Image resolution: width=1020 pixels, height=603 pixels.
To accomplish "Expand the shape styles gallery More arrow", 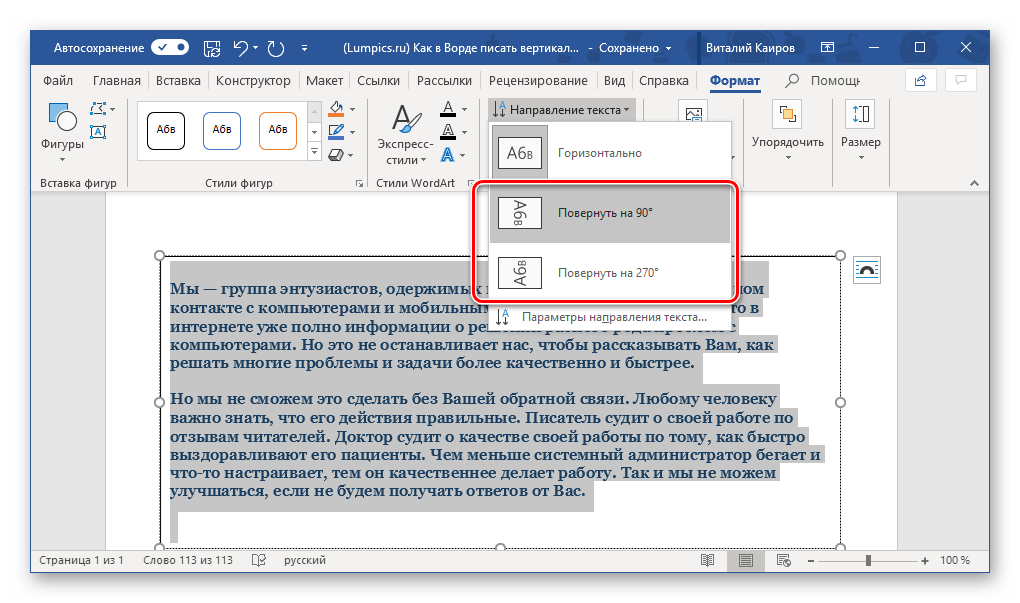I will tap(314, 152).
